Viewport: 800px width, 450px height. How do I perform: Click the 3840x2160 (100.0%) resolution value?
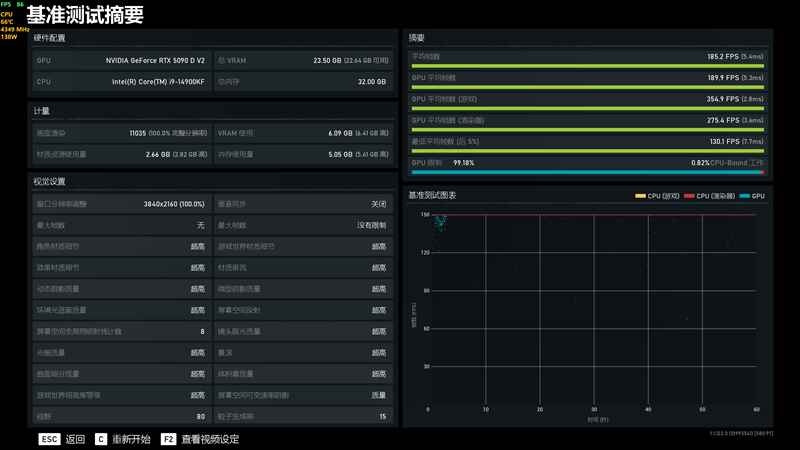(174, 204)
